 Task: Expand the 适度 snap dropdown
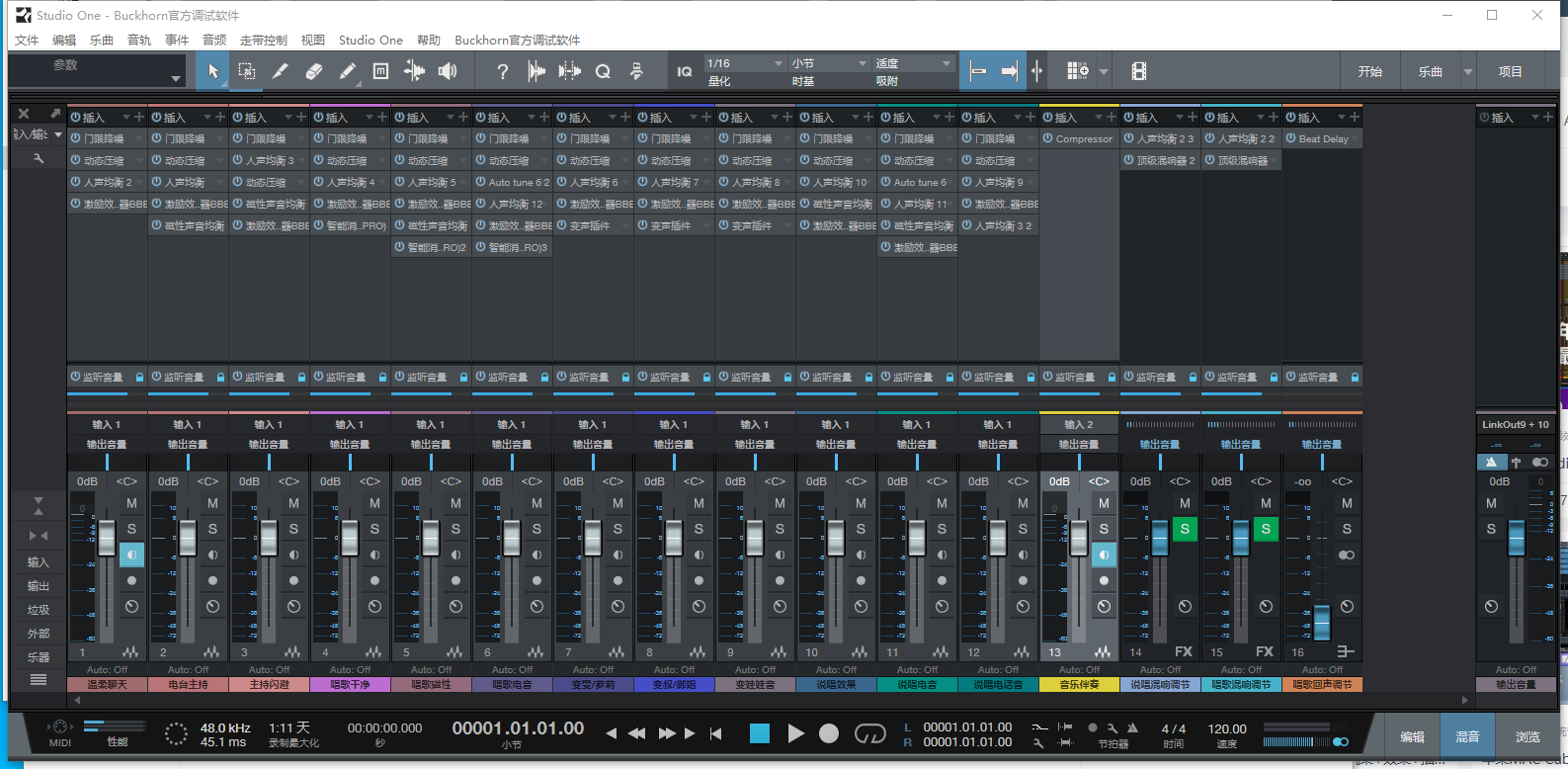914,63
